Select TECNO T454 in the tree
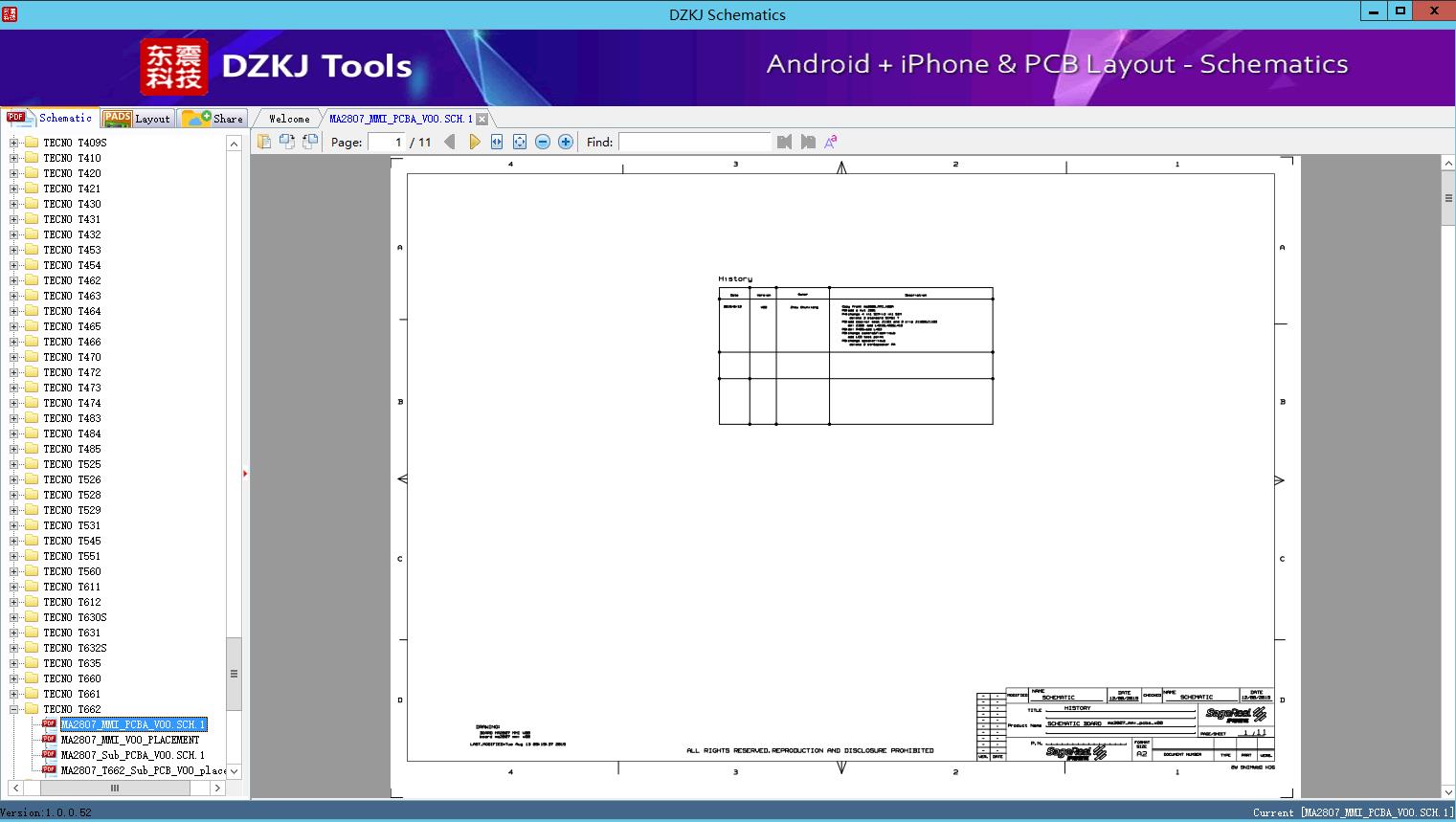 [72, 265]
